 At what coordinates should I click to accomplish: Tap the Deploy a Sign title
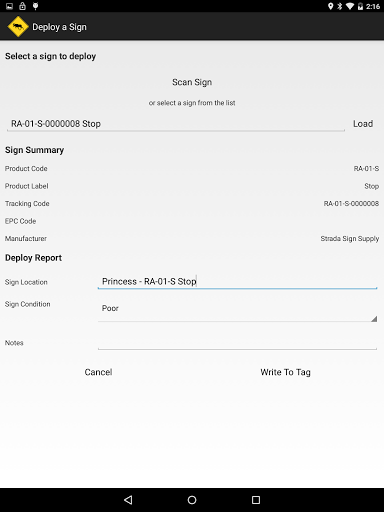point(59,27)
